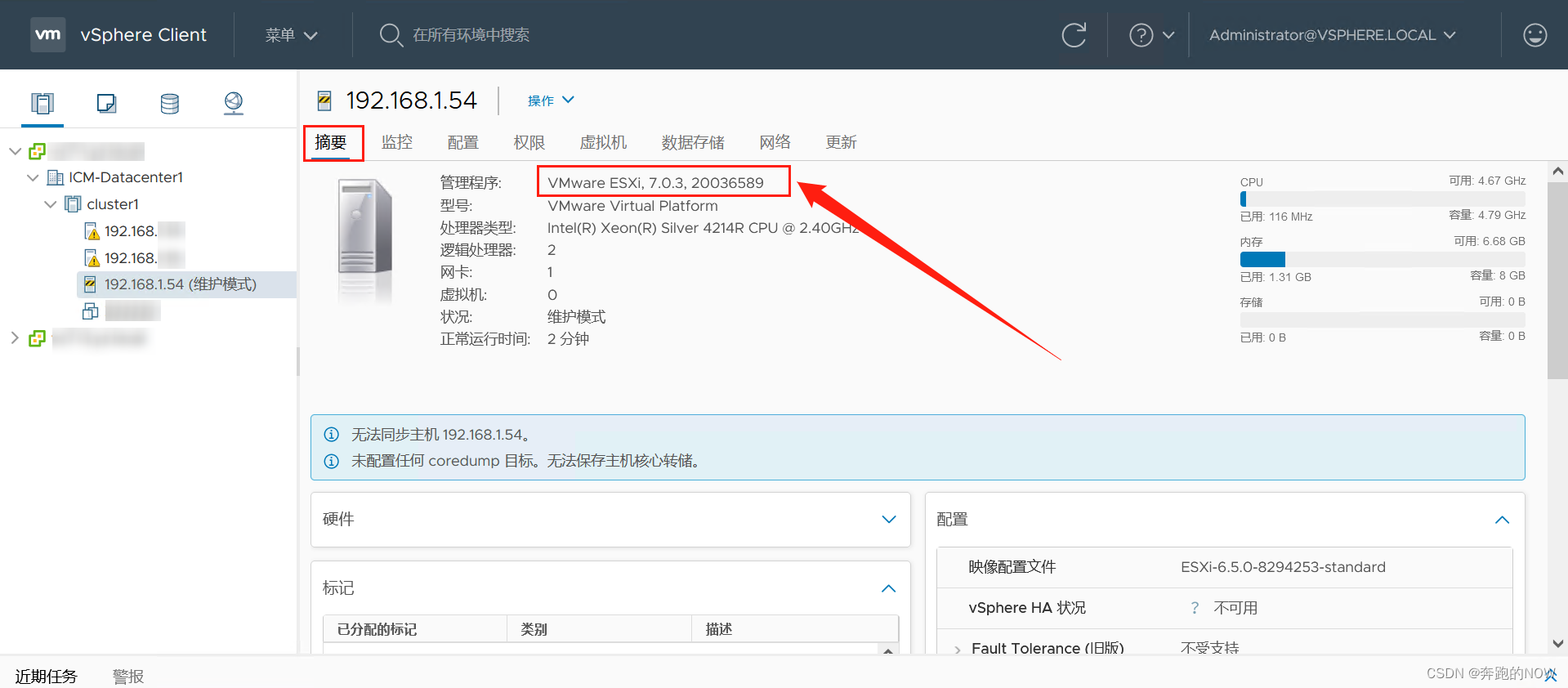1568x688 pixels.
Task: Switch to the 更新 tab
Action: 842,142
